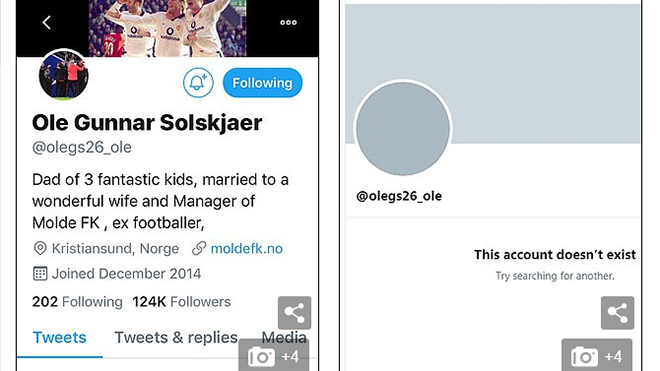Screen dimensions: 660x371
Task: Open the right gallery camera +4 button
Action: click(x=596, y=355)
